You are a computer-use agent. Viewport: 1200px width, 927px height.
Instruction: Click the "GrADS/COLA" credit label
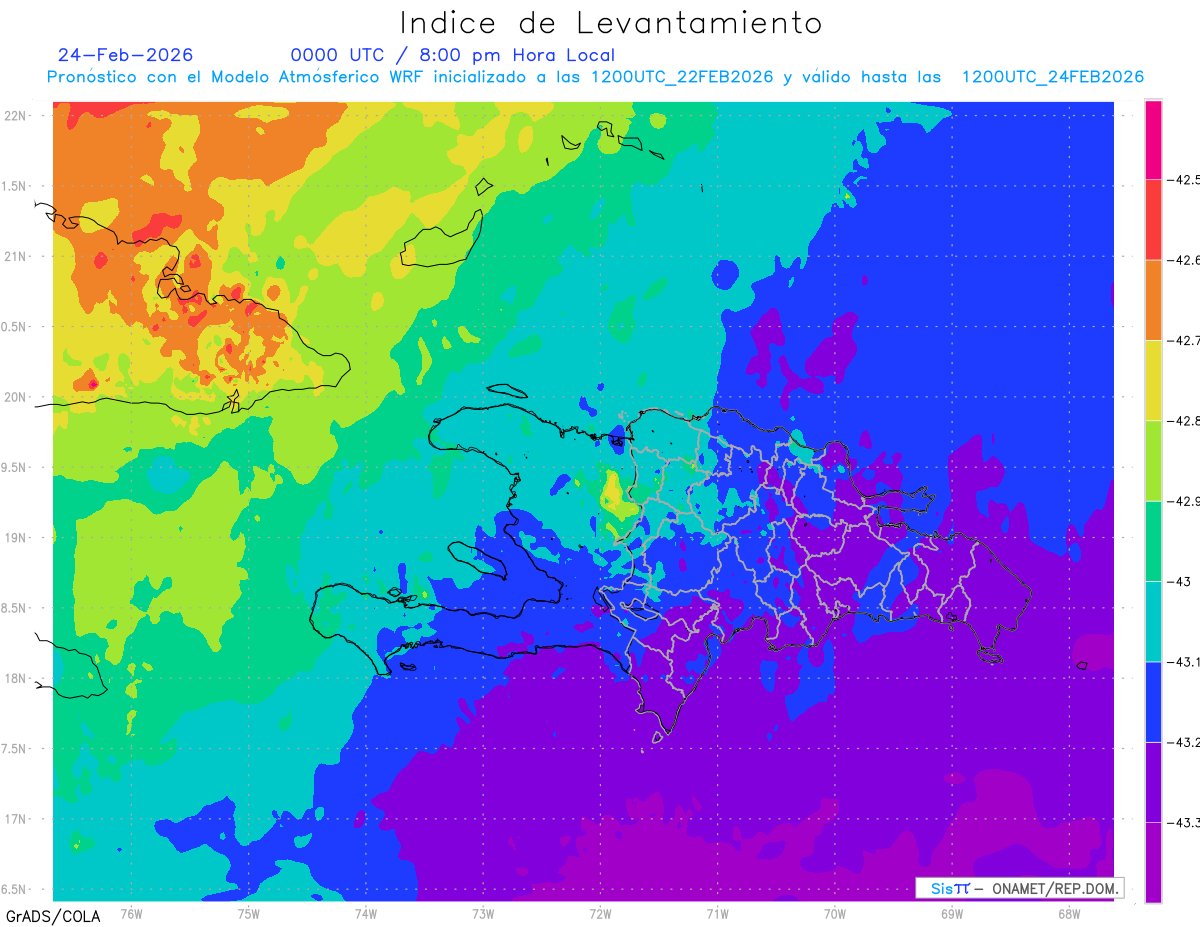(53, 916)
